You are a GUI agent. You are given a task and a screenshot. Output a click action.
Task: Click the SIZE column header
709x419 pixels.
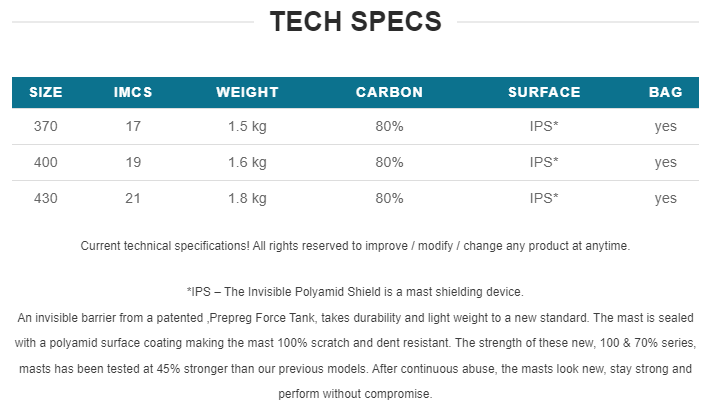(x=46, y=92)
